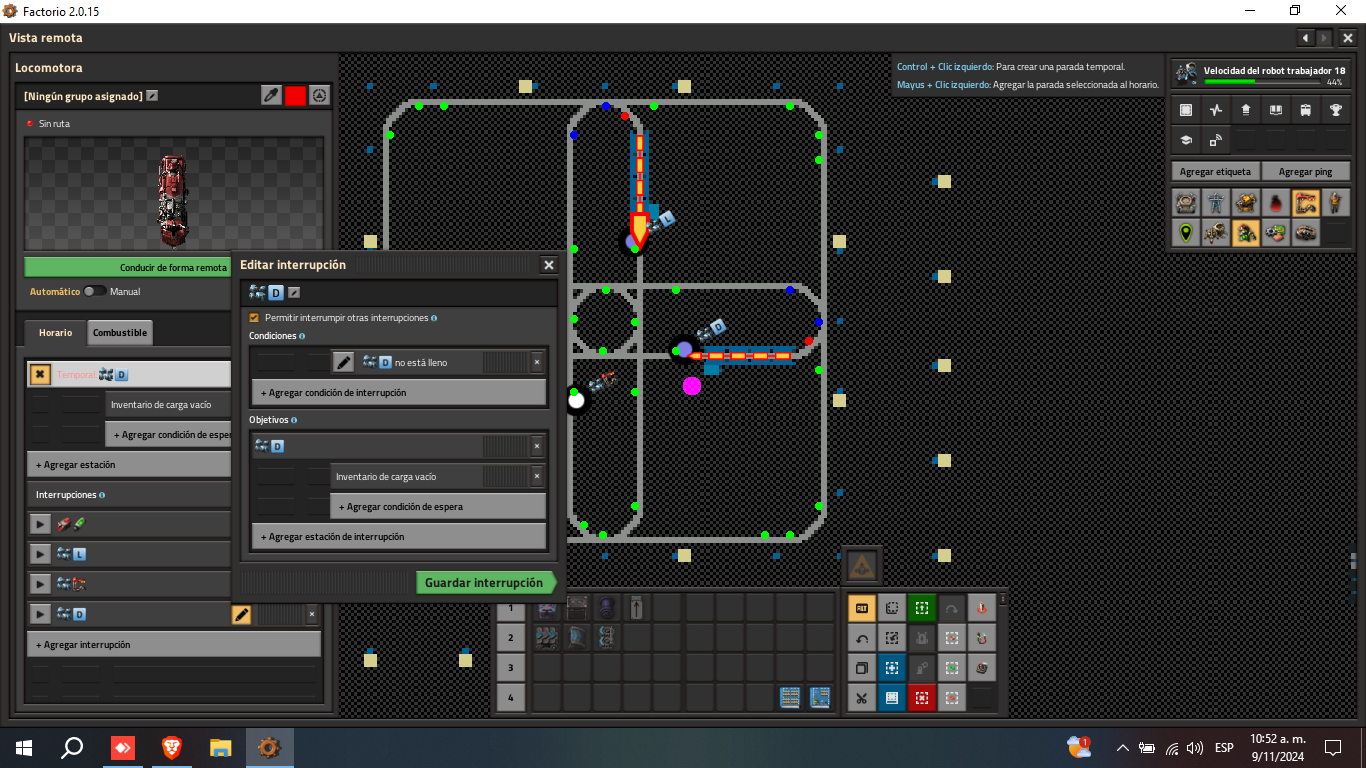Open shortcut bar options three-dot handle
Image resolution: width=1366 pixels, height=768 pixels.
pos(1003,601)
